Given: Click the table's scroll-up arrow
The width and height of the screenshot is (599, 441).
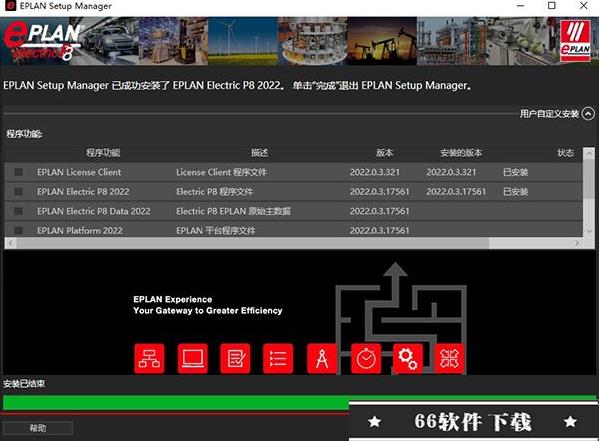Looking at the screenshot, I should pyautogui.click(x=589, y=153).
